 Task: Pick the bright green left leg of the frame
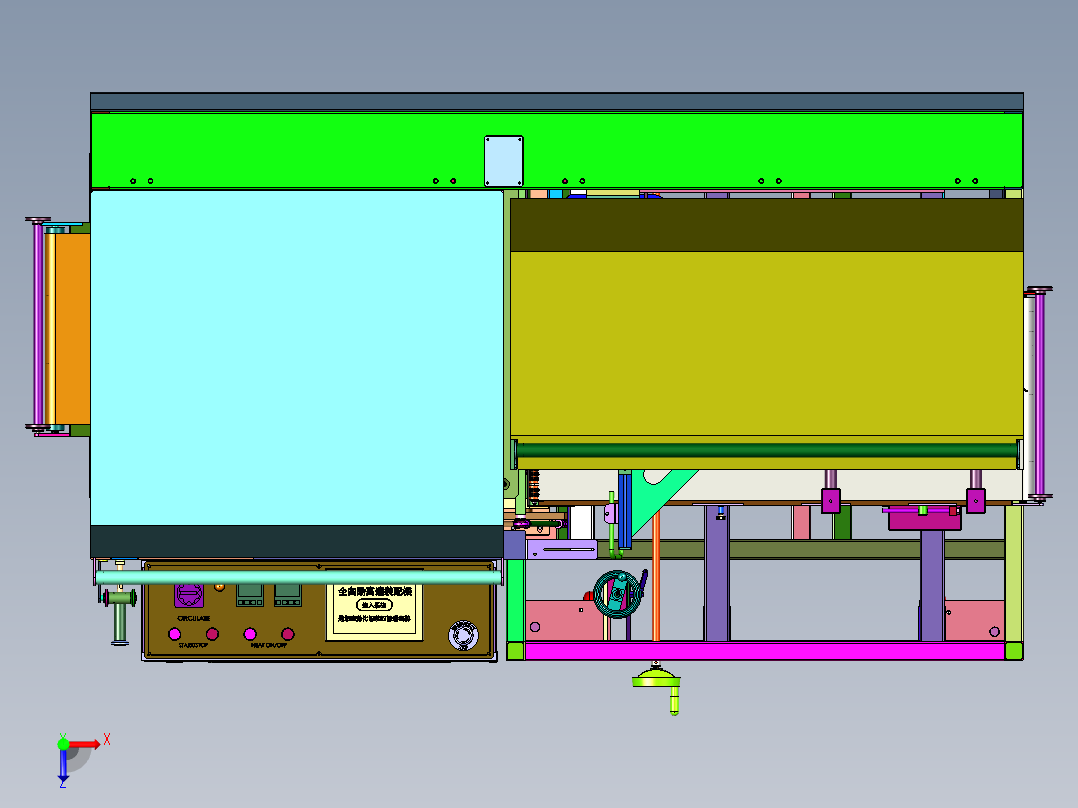[516, 600]
